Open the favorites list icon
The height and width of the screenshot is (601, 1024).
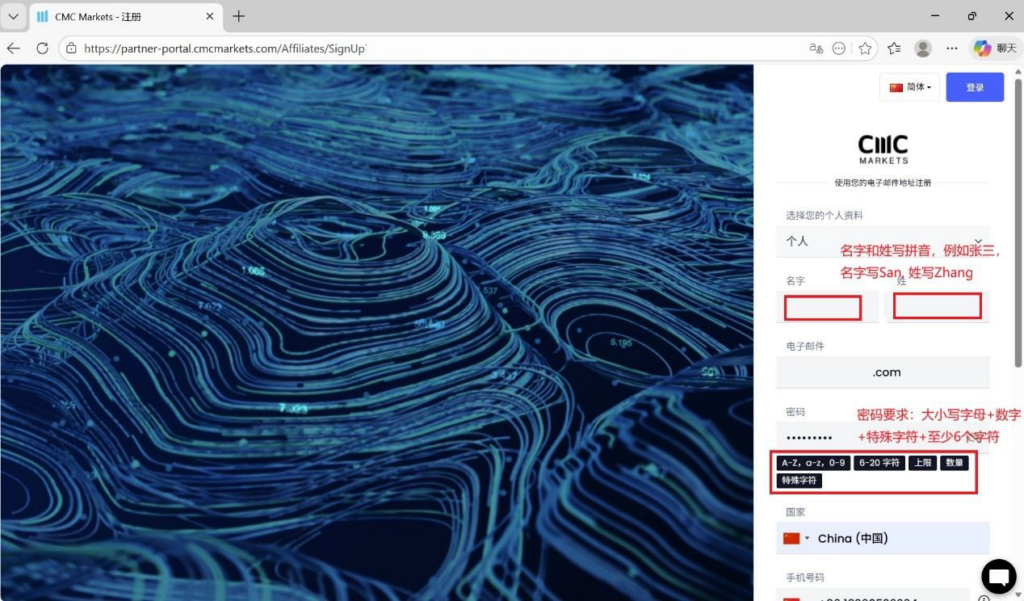coord(894,48)
